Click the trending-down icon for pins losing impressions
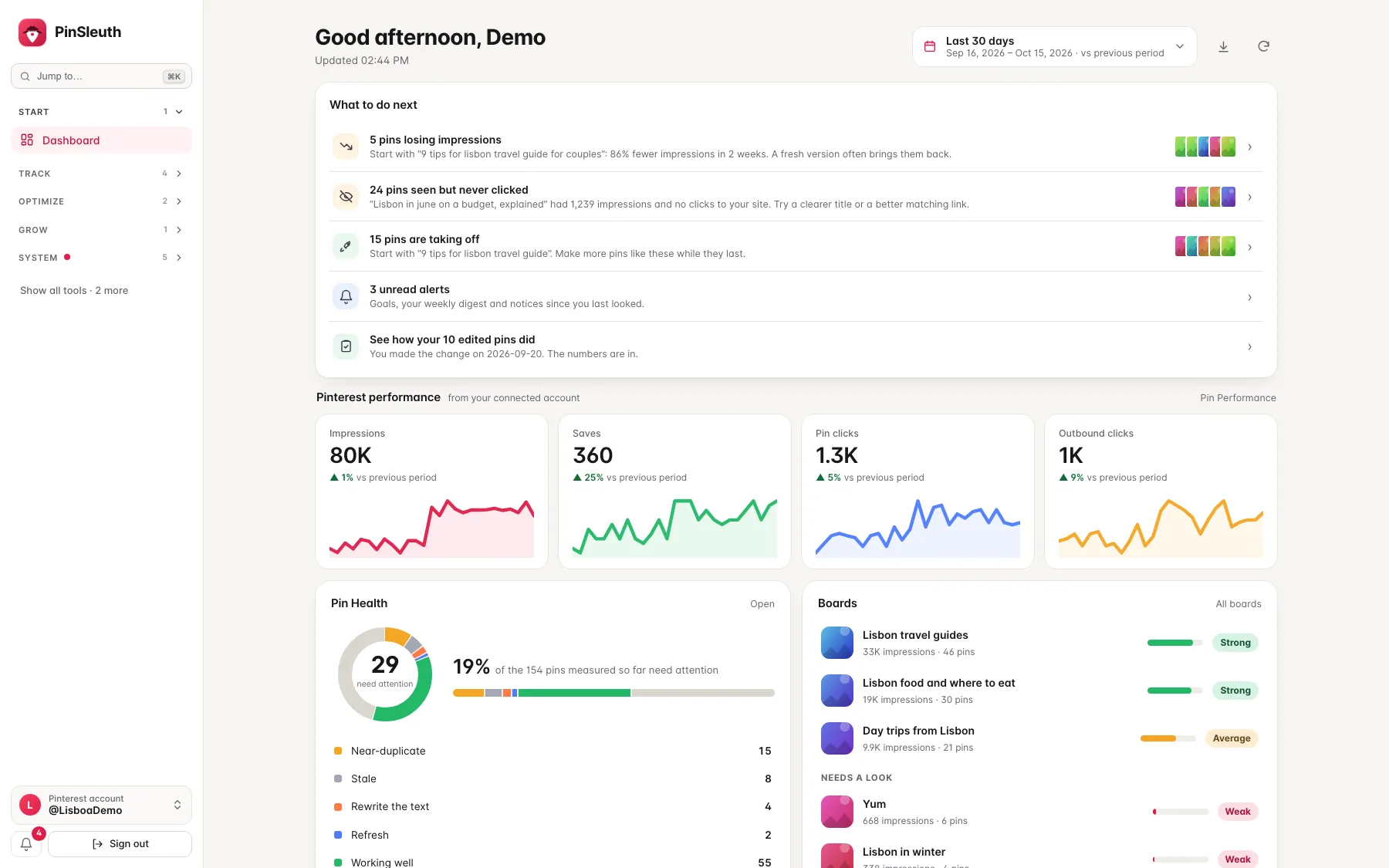Image resolution: width=1389 pixels, height=868 pixels. [x=346, y=147]
